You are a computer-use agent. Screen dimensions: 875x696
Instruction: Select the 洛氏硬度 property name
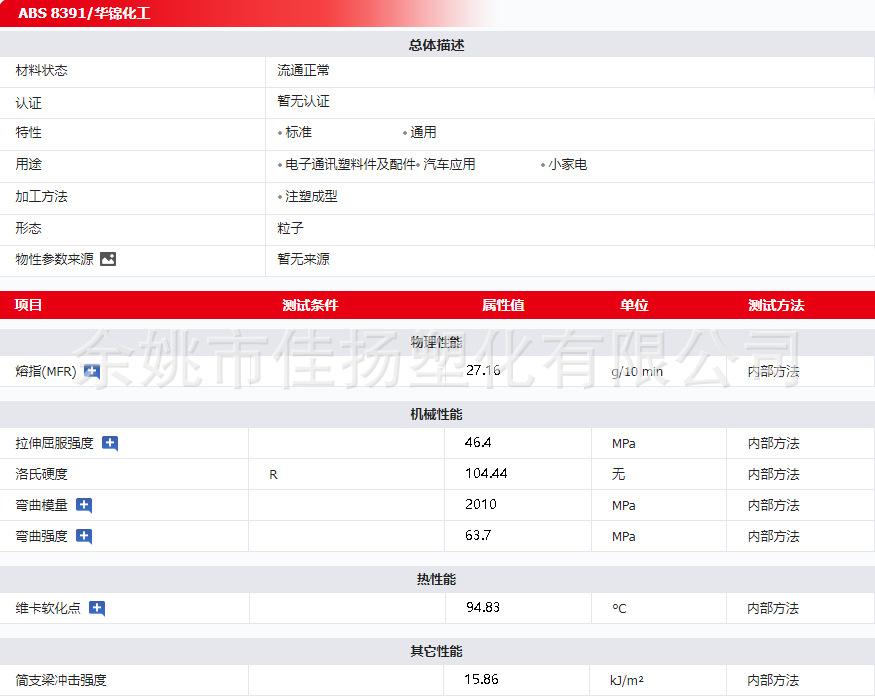click(x=42, y=474)
